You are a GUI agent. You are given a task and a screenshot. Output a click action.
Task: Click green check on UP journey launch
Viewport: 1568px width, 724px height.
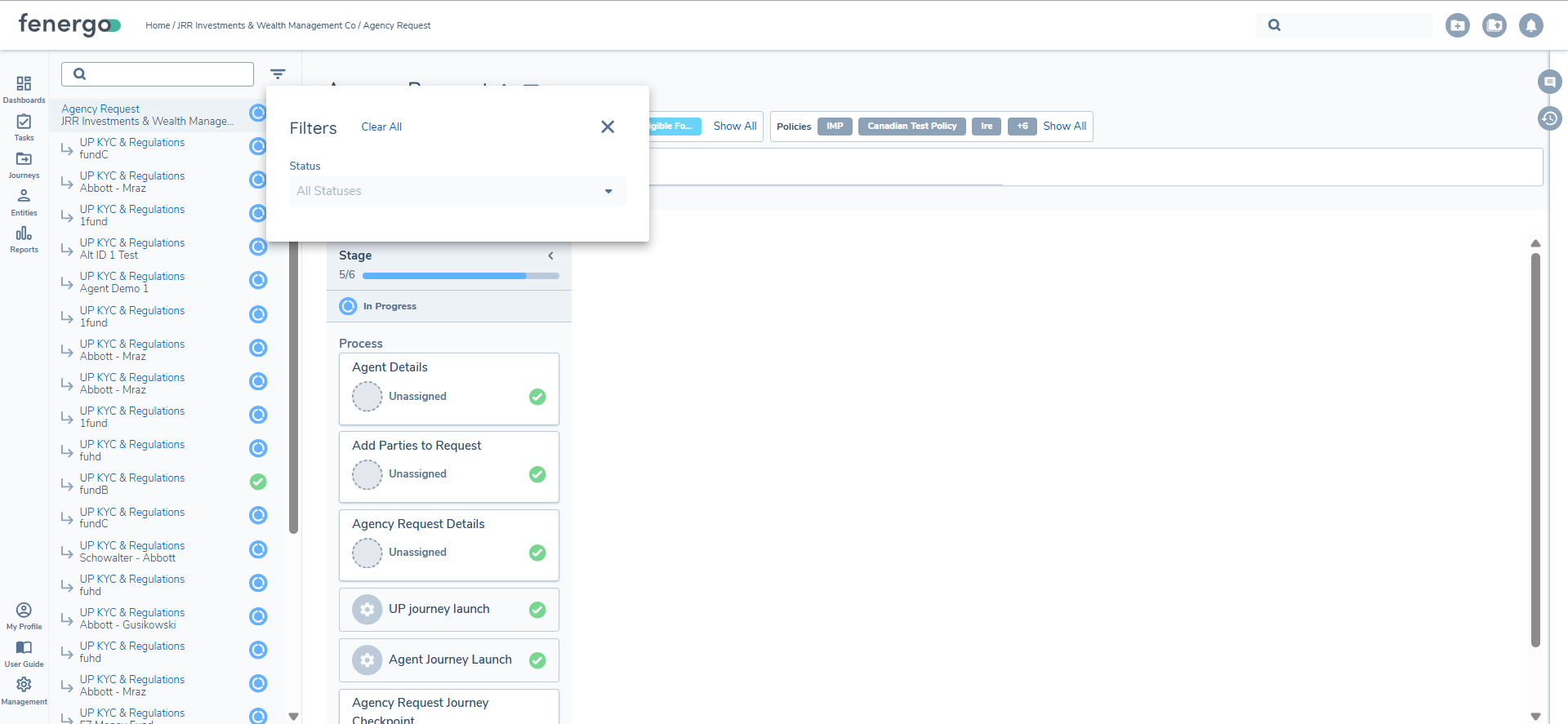(537, 610)
